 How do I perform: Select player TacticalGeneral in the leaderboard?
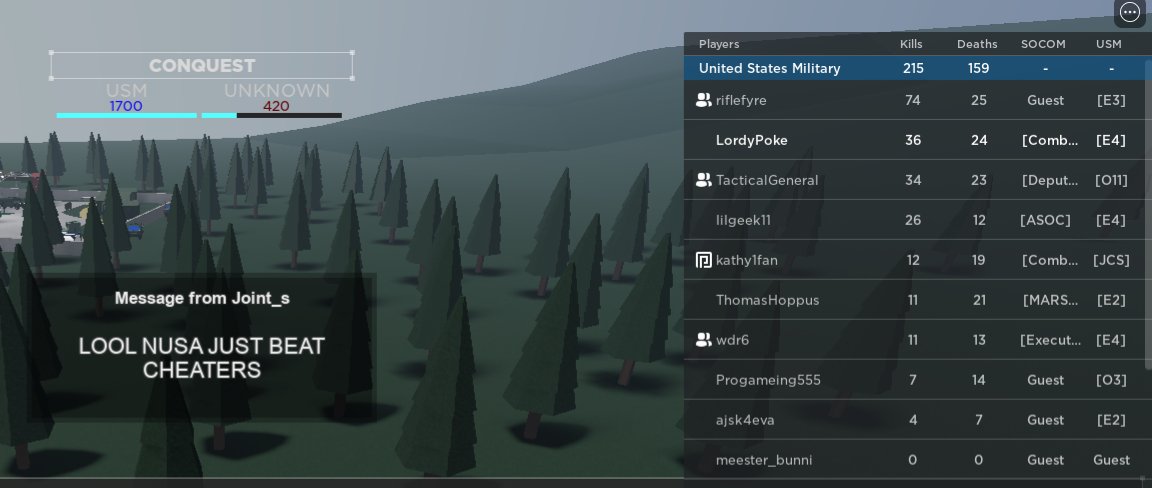click(x=914, y=180)
